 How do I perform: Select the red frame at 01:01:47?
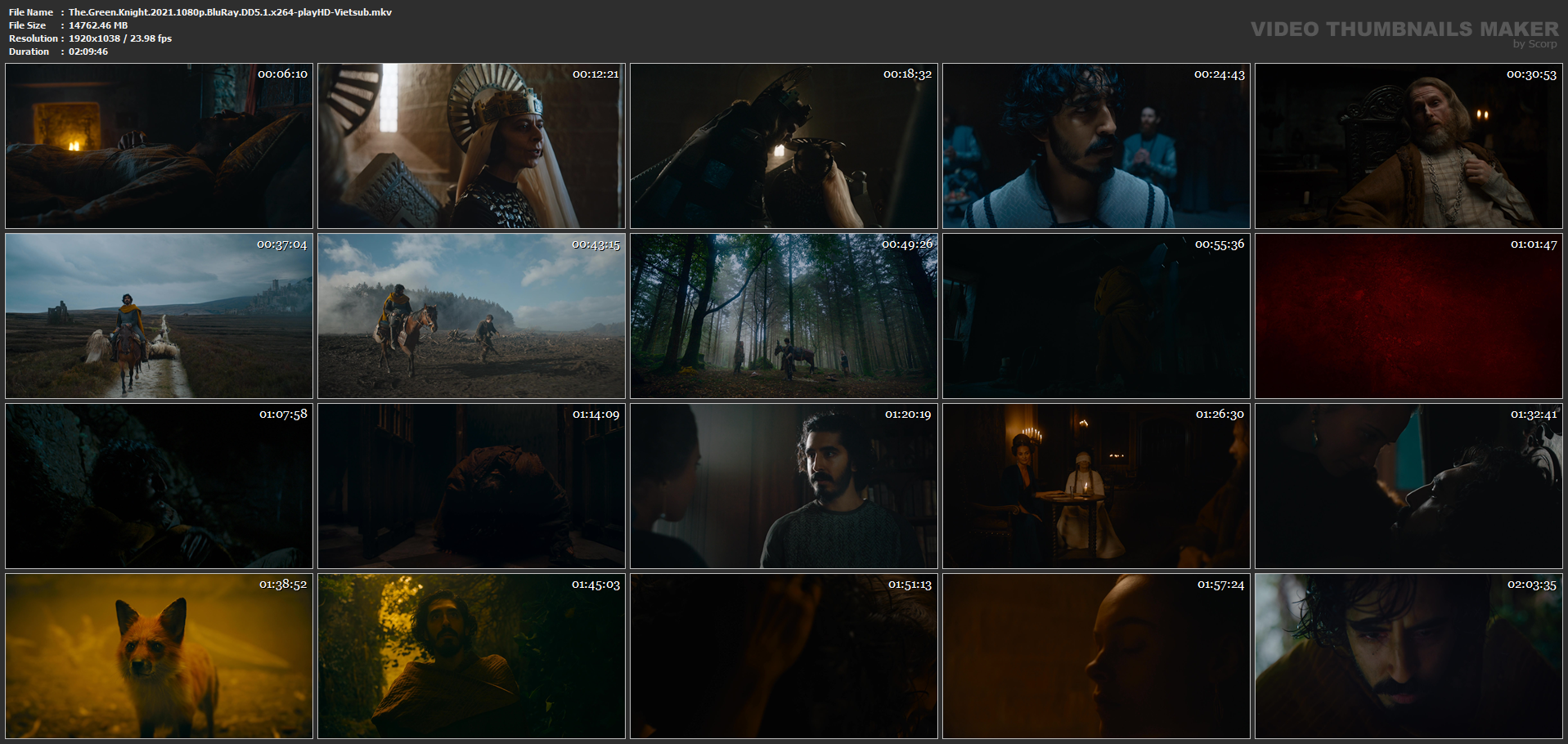point(1409,316)
